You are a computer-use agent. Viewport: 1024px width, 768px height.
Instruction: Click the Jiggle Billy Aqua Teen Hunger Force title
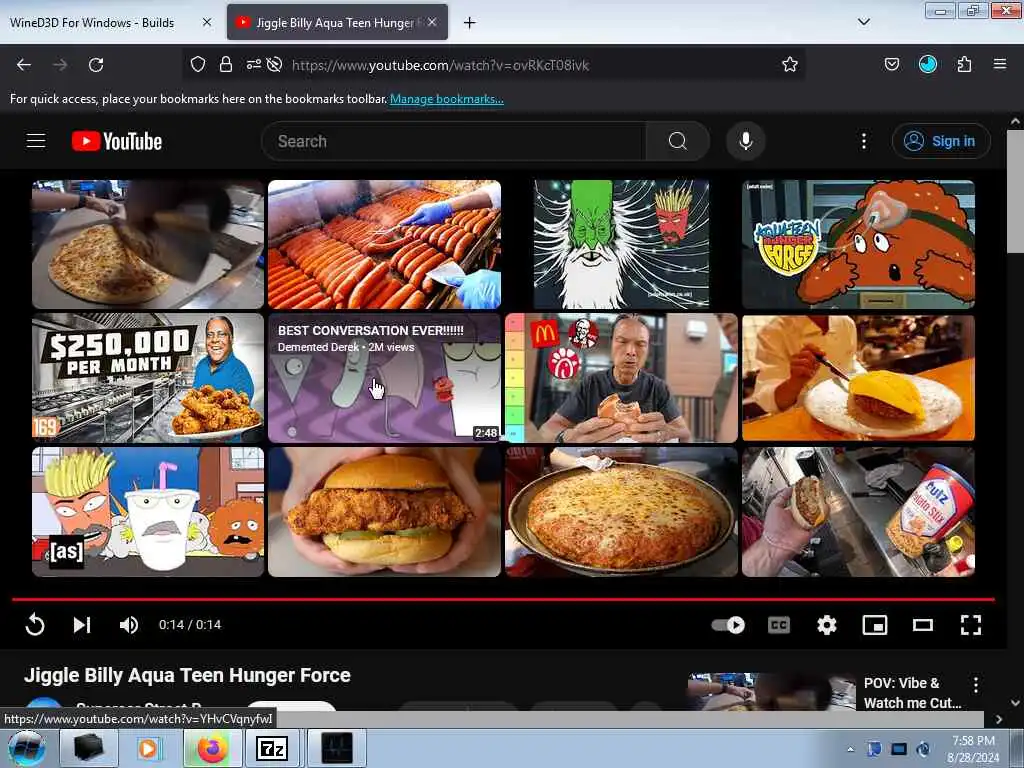click(187, 675)
